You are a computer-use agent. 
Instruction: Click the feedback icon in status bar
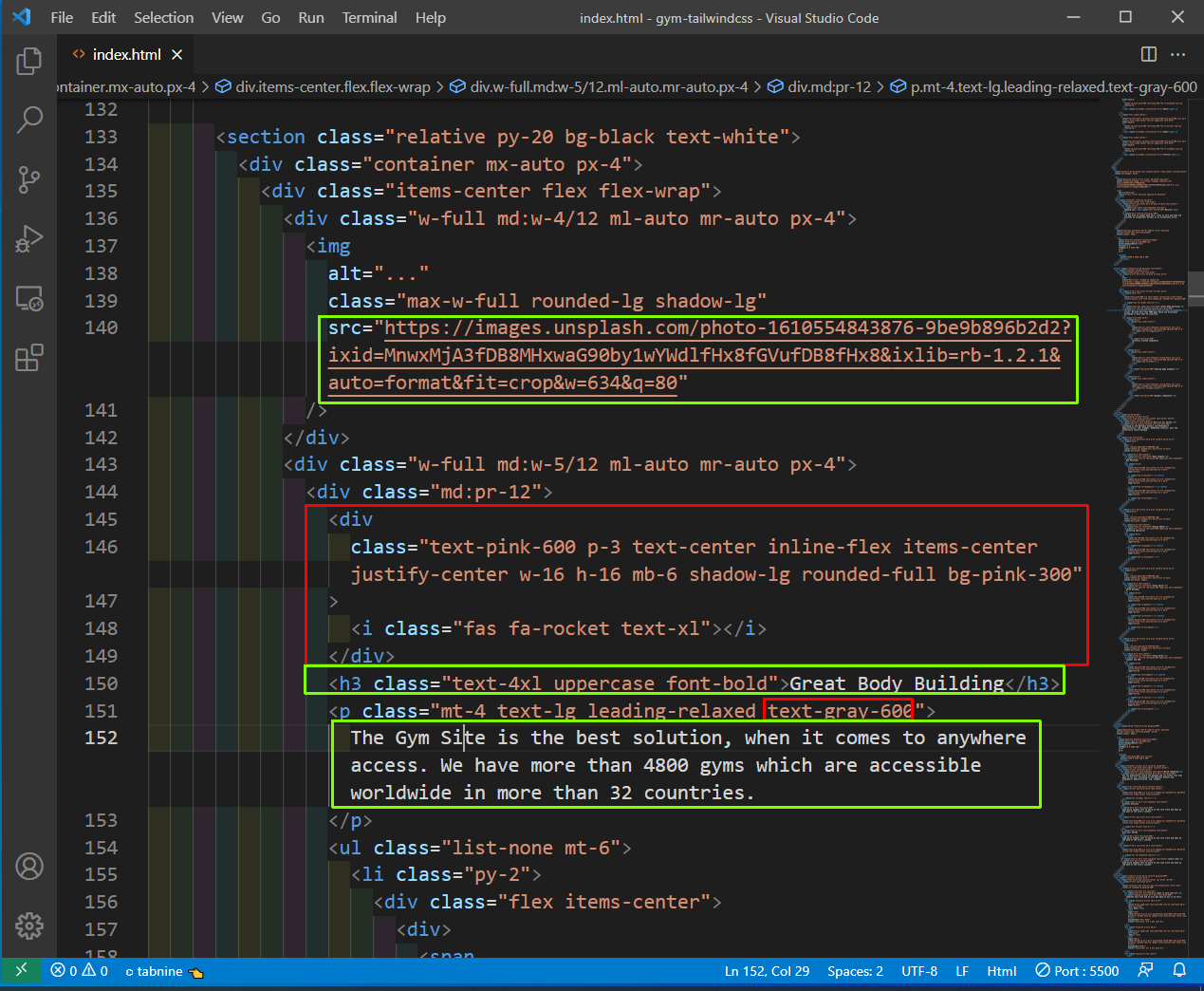tap(1146, 970)
